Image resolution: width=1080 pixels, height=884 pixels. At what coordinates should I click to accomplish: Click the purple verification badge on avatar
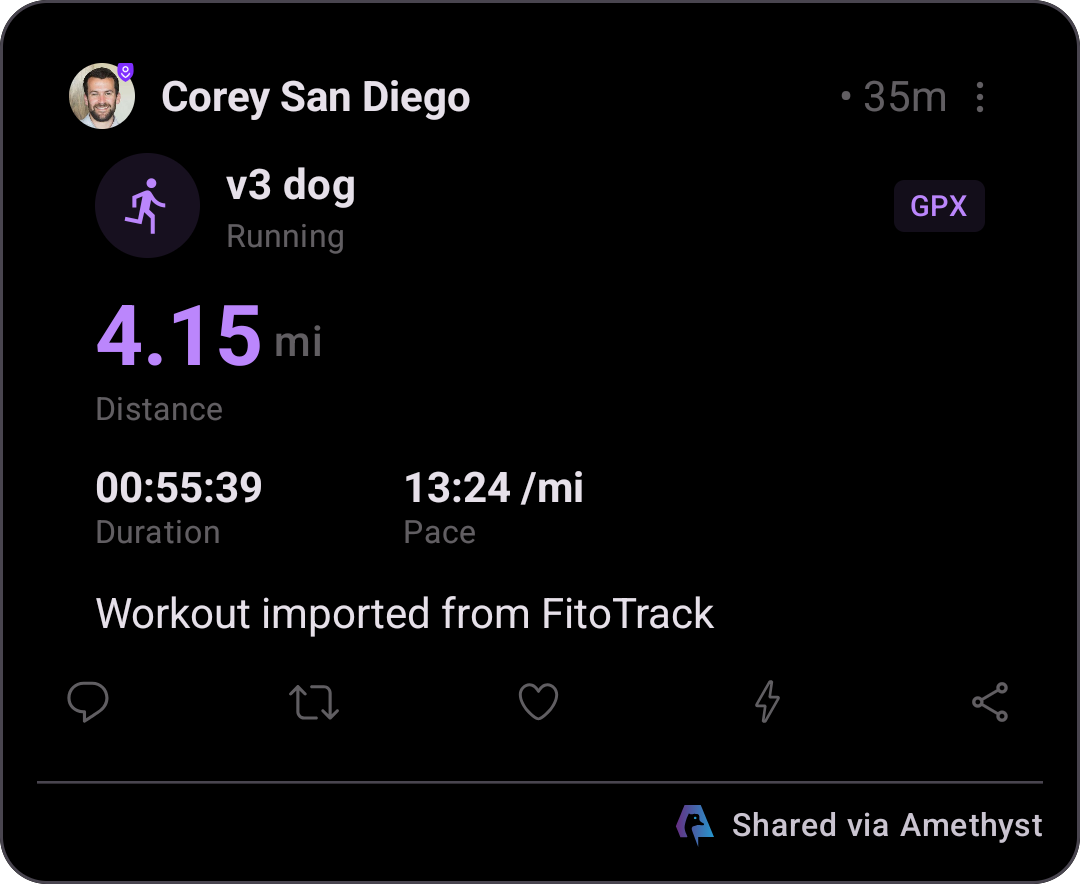point(125,71)
